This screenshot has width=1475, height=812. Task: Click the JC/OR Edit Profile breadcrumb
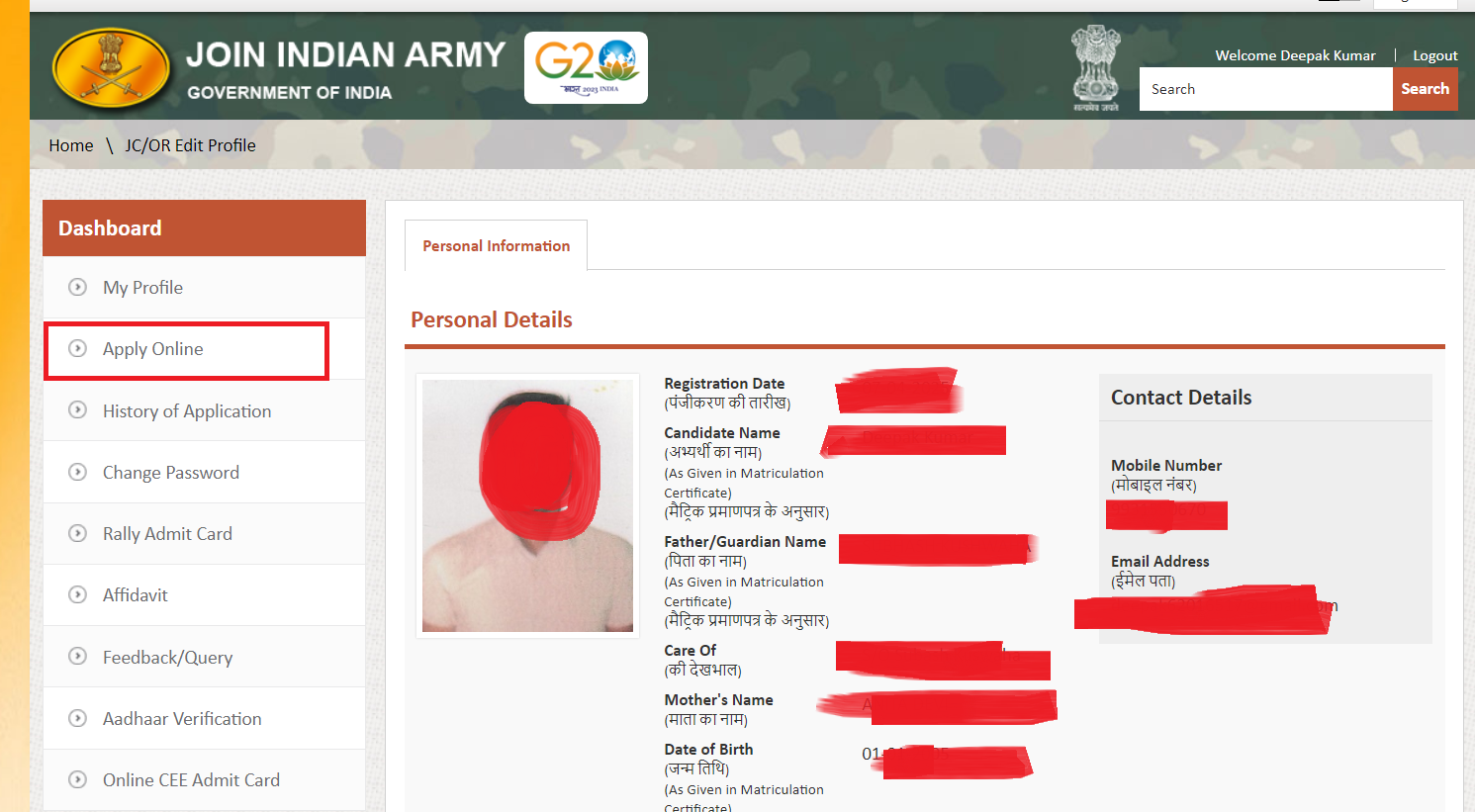[190, 145]
